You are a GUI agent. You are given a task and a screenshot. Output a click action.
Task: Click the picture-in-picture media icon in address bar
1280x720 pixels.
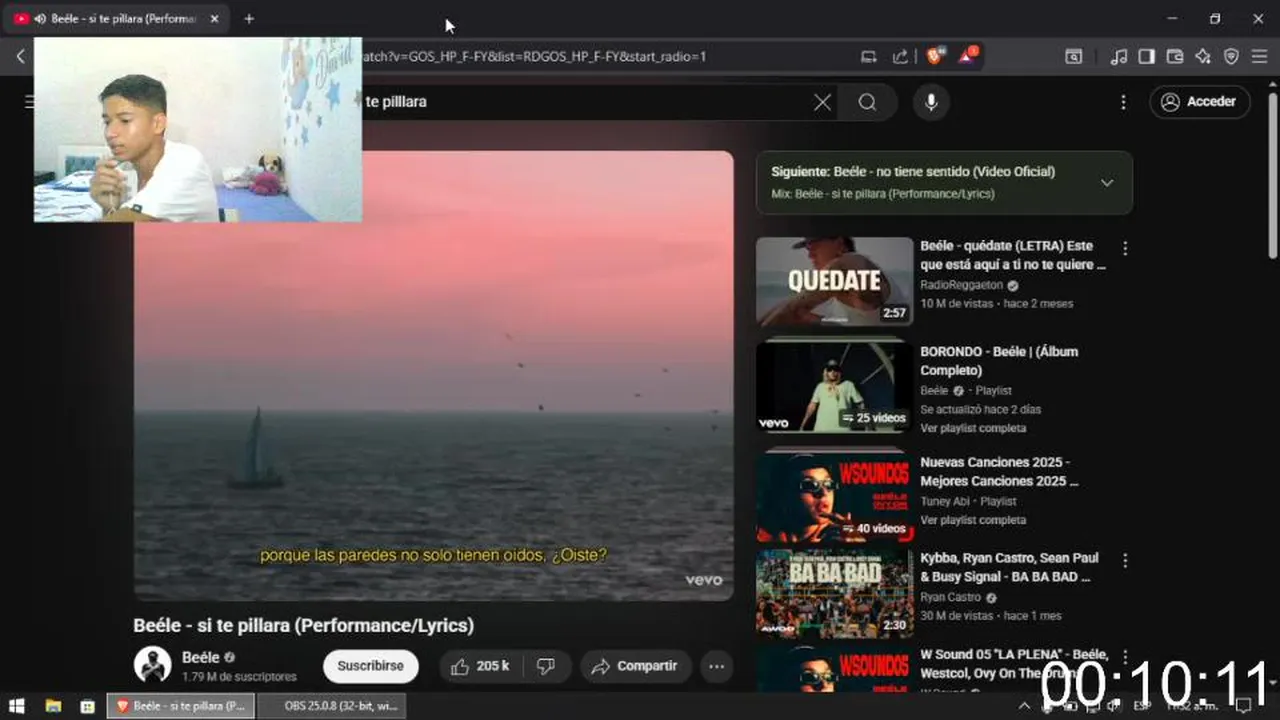click(x=869, y=57)
